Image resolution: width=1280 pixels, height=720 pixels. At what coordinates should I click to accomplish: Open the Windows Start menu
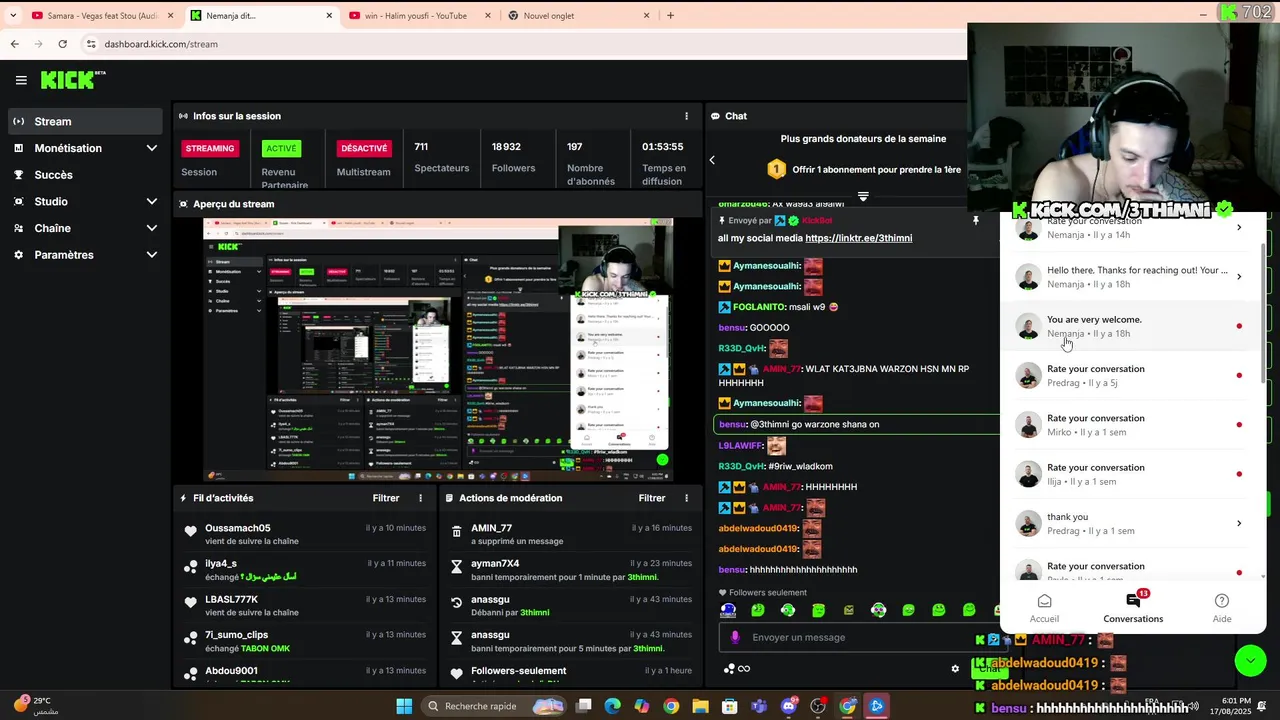(404, 706)
